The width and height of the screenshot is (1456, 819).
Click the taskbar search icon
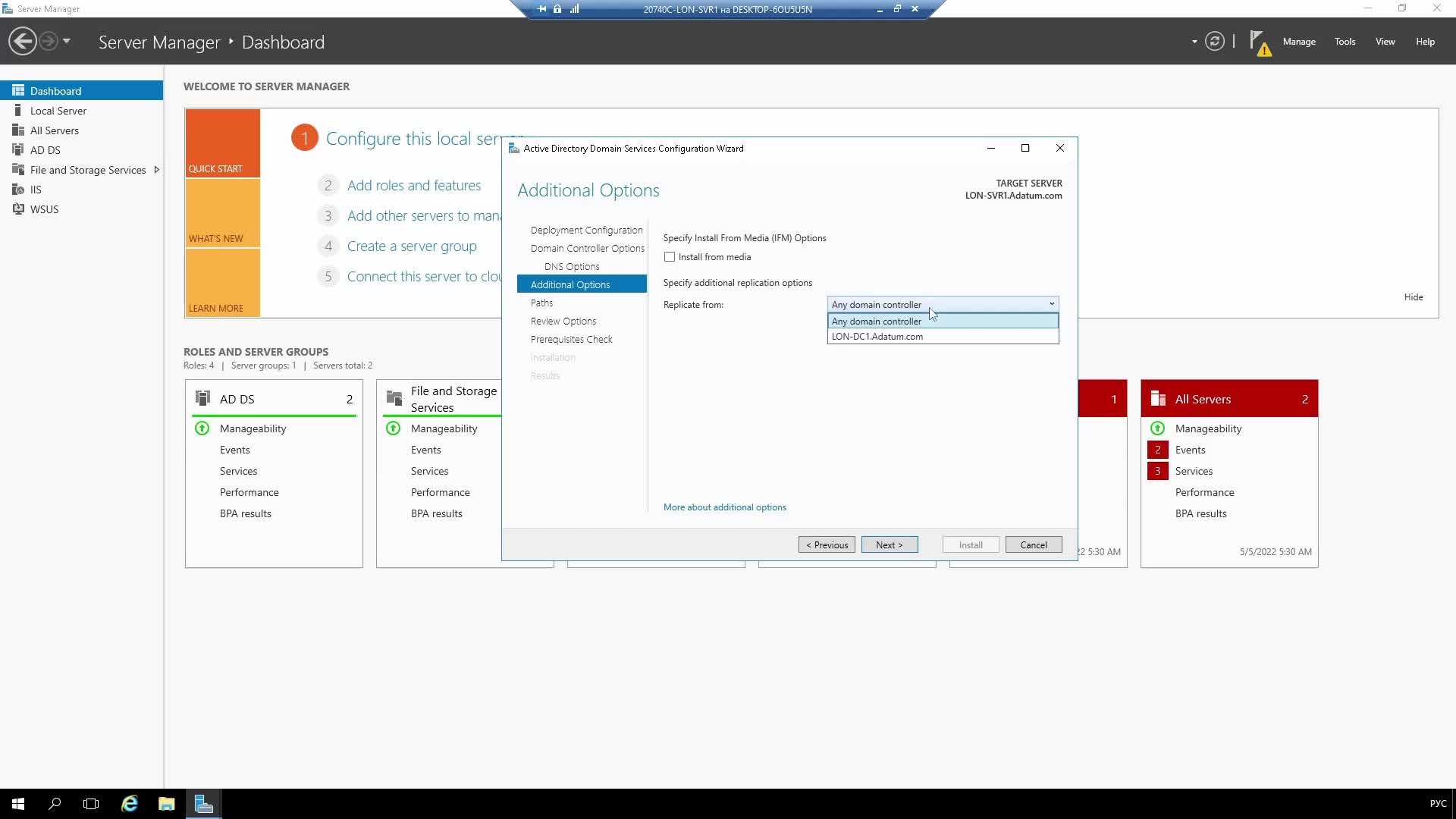pyautogui.click(x=55, y=804)
